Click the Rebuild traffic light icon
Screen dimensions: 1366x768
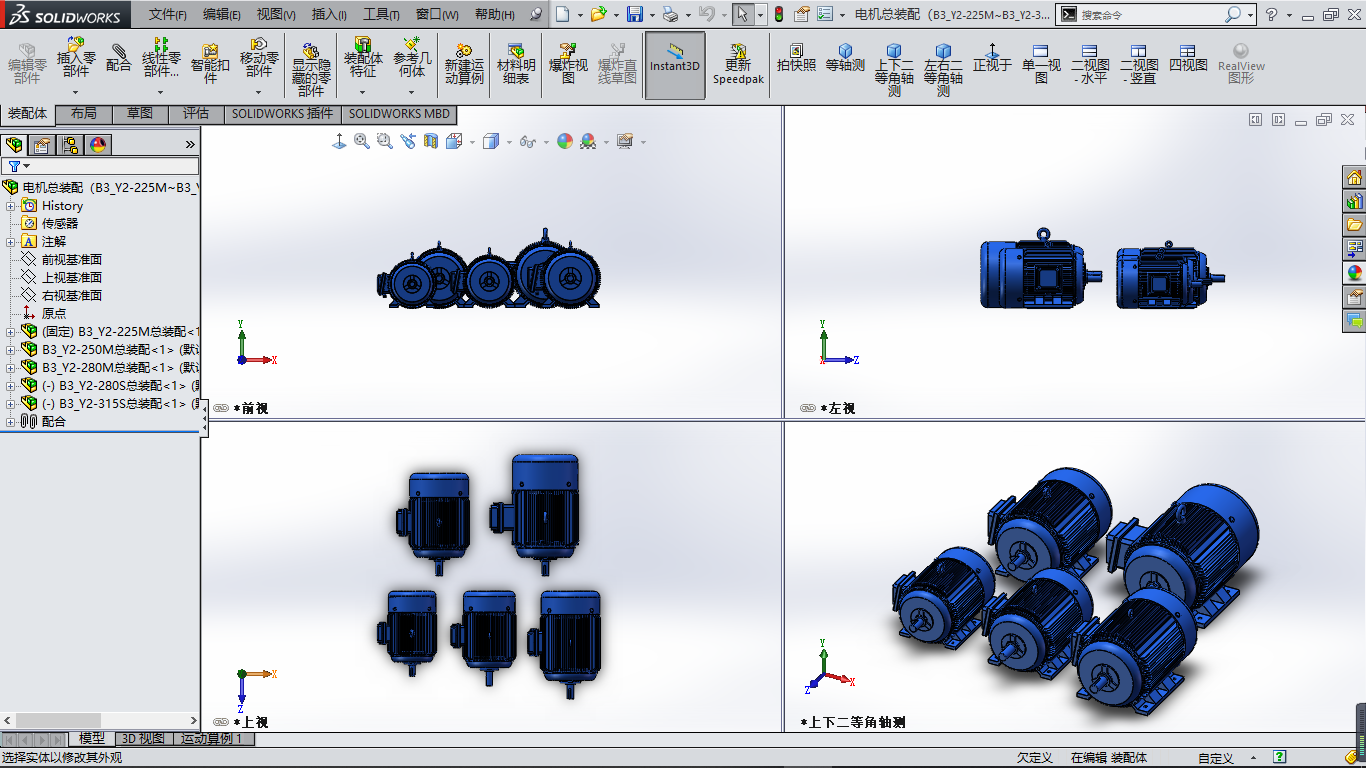(x=779, y=14)
